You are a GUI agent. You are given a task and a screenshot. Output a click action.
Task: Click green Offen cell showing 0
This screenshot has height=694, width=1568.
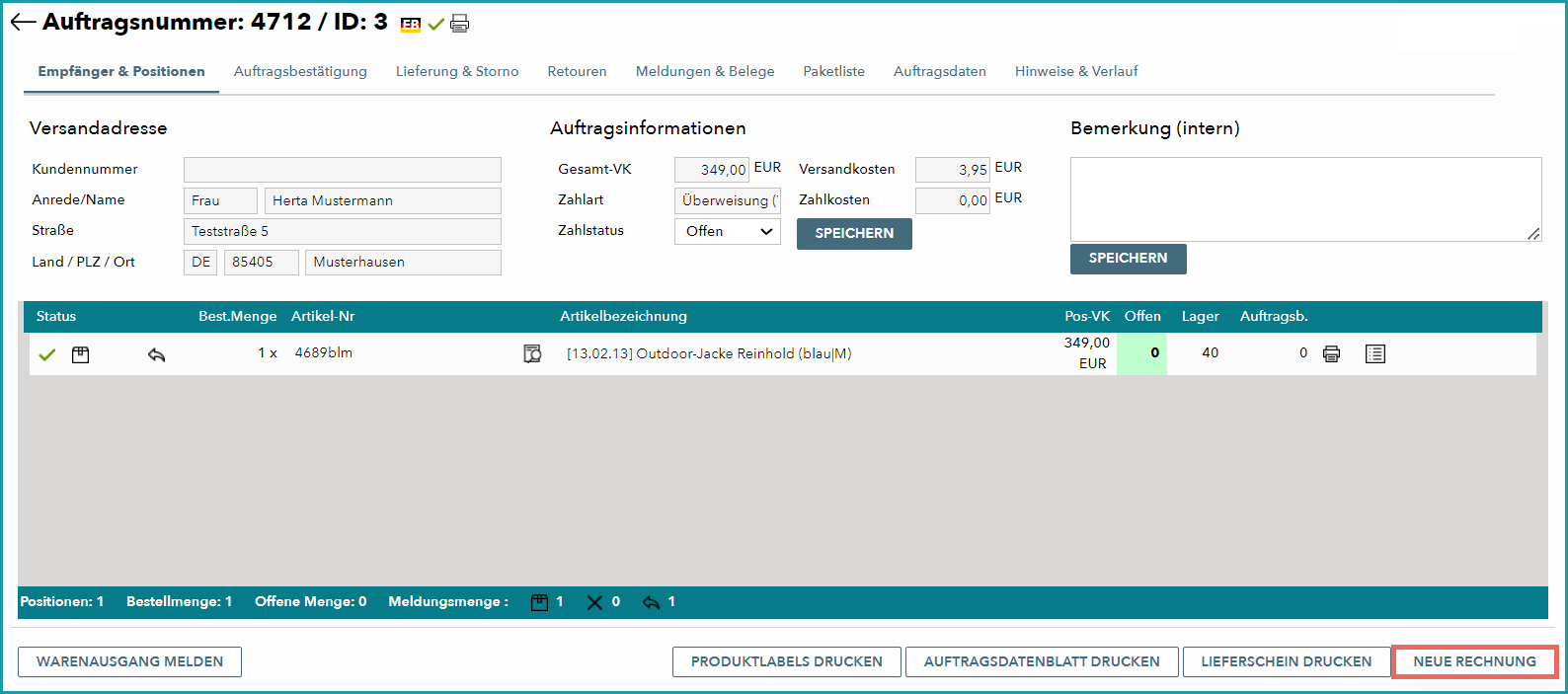click(1141, 353)
